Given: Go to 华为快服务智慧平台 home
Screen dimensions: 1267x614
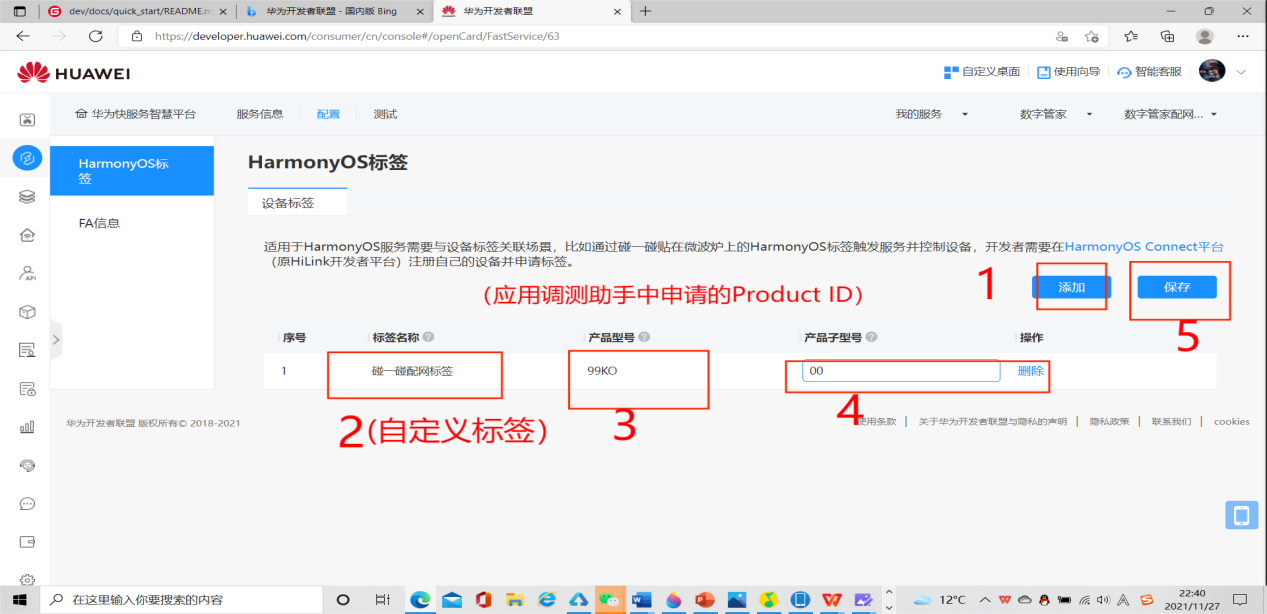Looking at the screenshot, I should (x=136, y=114).
